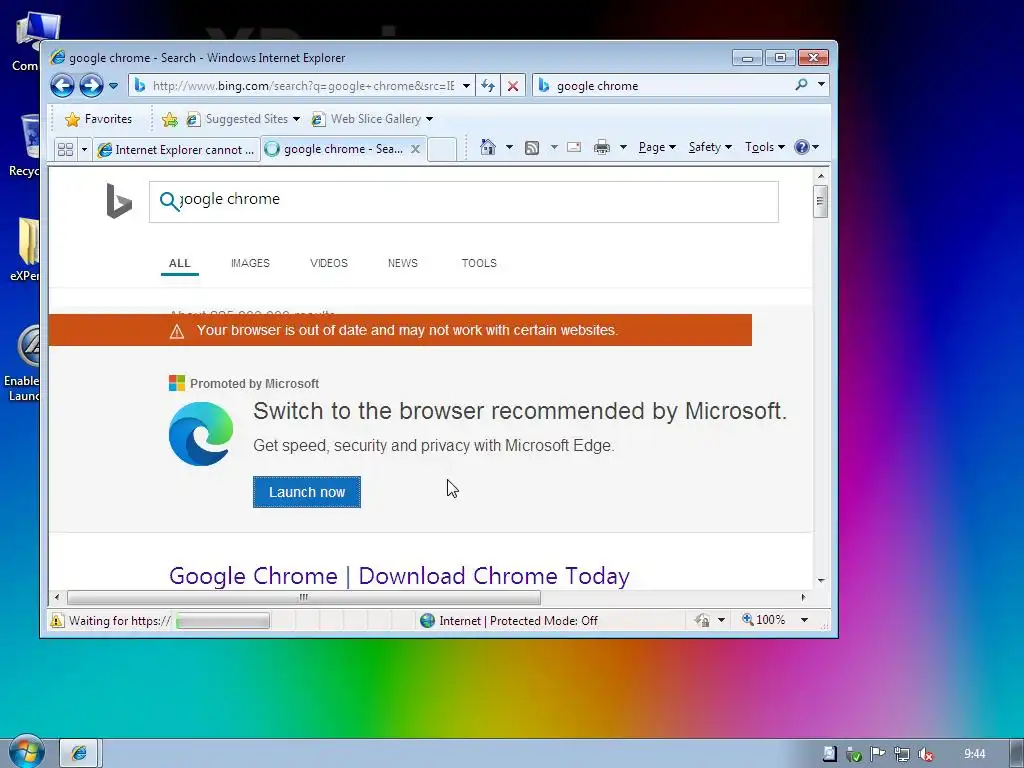Expand the address bar autocomplete dropdown

(466, 86)
